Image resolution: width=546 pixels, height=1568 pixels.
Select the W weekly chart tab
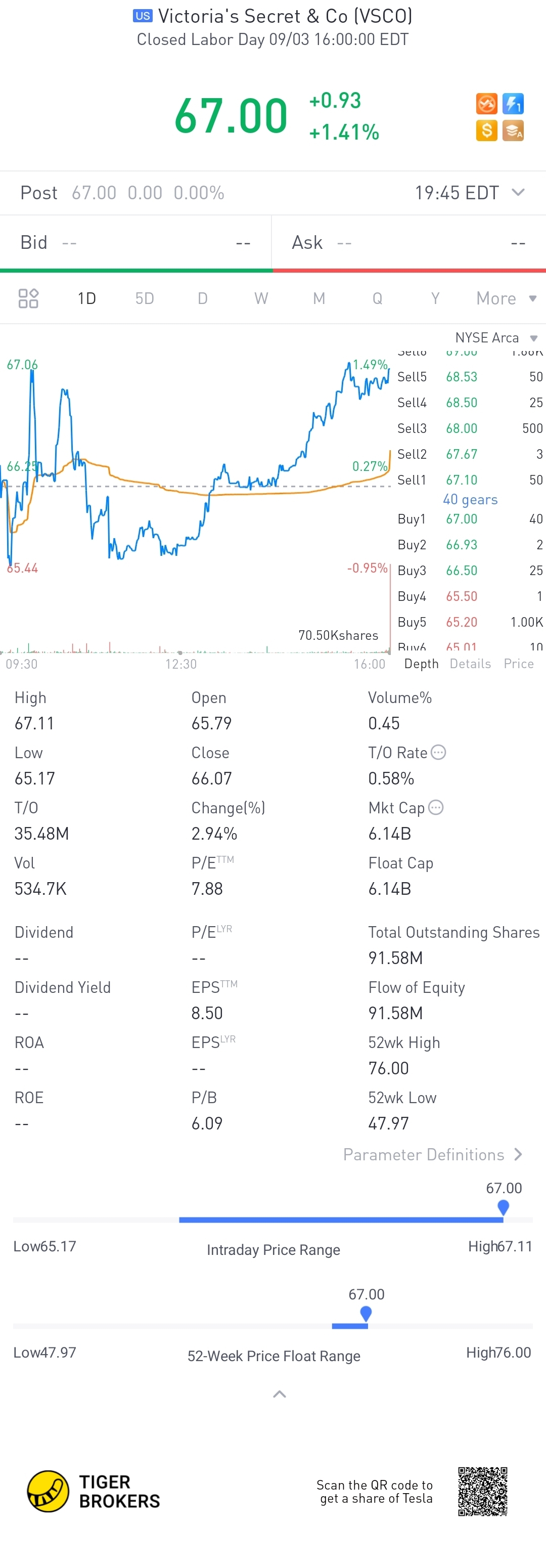click(x=261, y=298)
